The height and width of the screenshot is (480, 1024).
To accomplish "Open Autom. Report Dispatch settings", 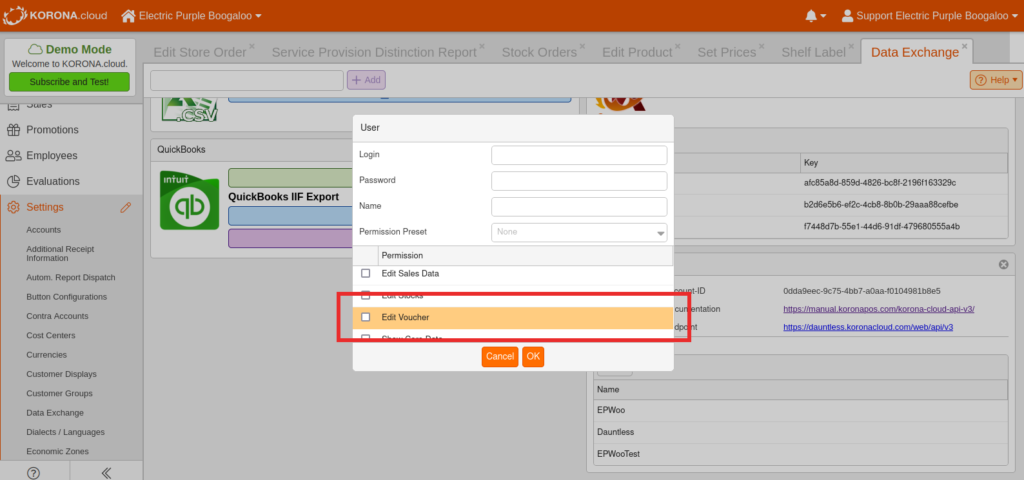I will click(x=71, y=278).
